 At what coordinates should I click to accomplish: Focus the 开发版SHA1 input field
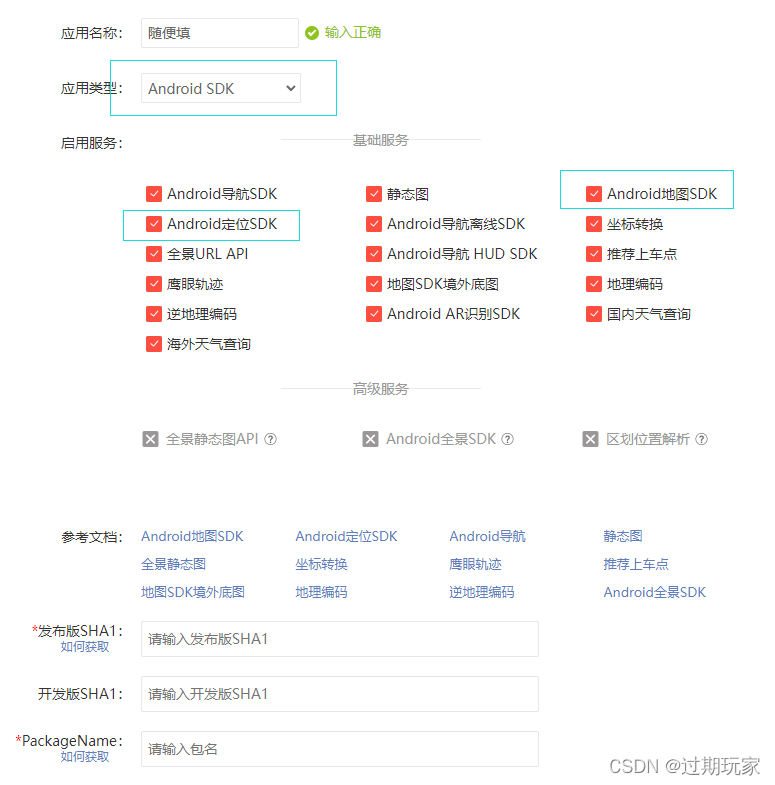click(x=340, y=694)
